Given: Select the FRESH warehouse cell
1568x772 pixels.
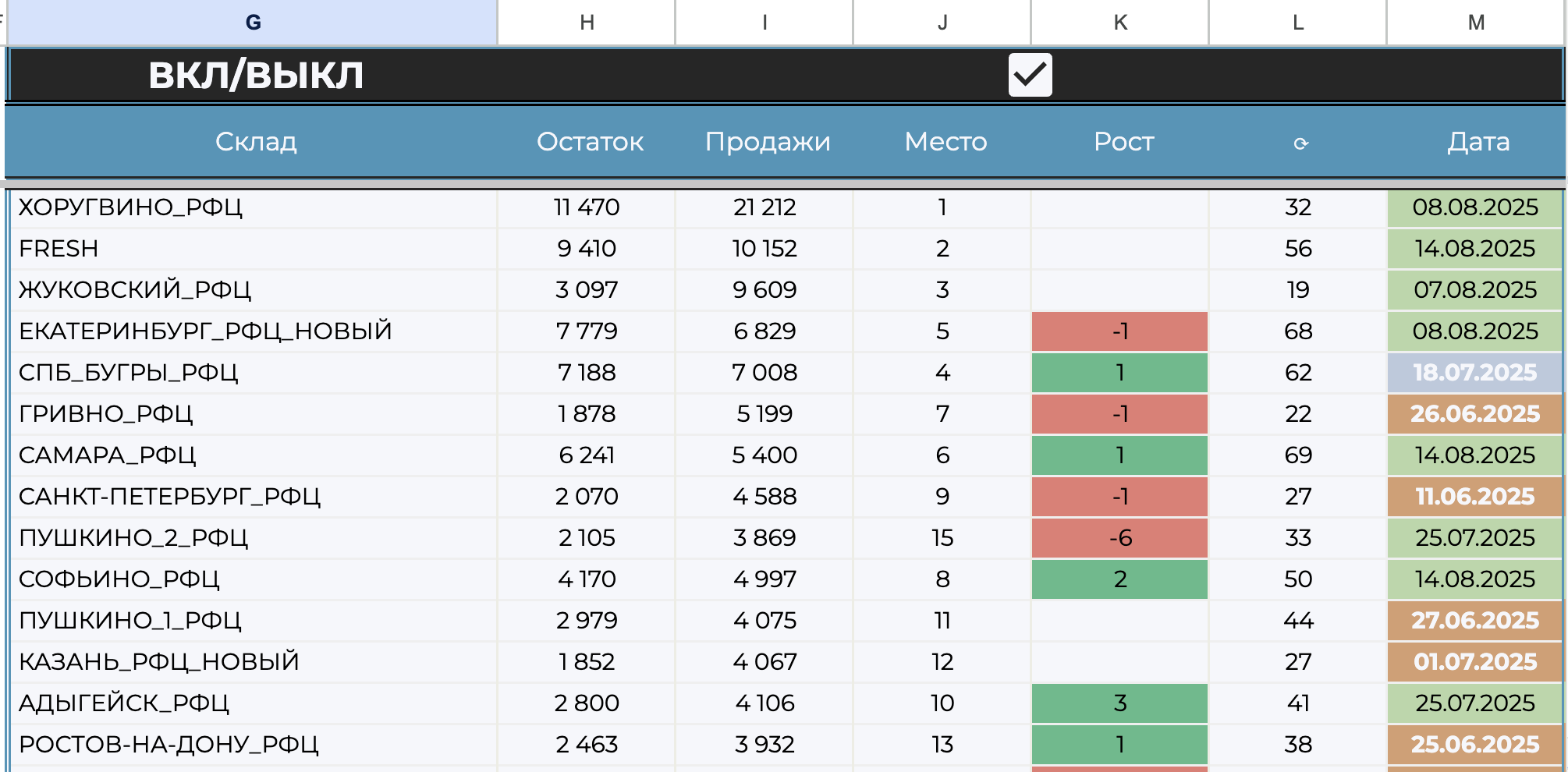Looking at the screenshot, I should coord(59,249).
